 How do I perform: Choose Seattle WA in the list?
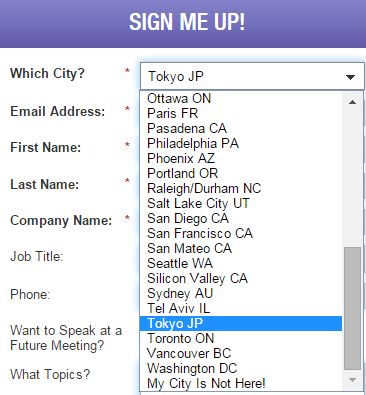click(x=241, y=263)
